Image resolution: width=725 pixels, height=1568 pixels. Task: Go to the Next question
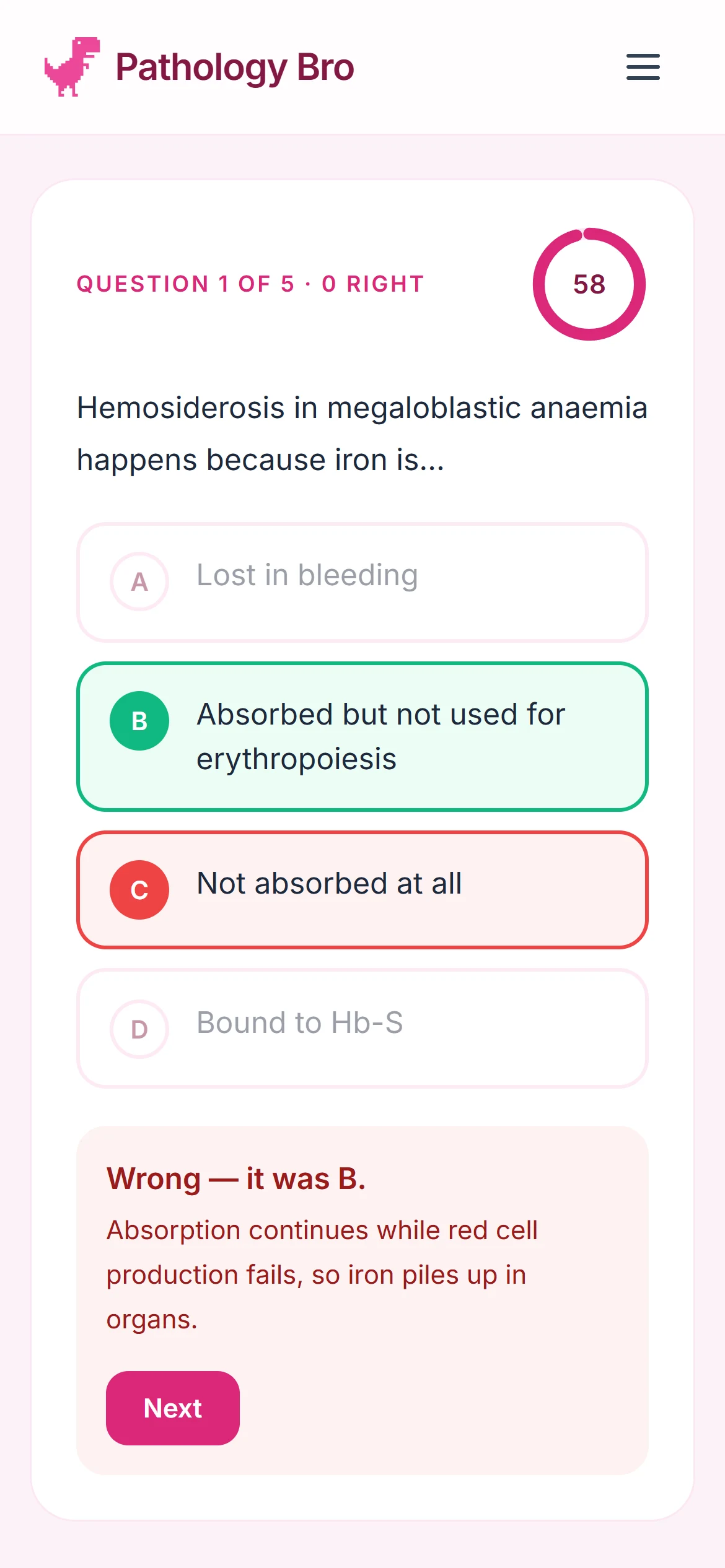click(x=173, y=1408)
